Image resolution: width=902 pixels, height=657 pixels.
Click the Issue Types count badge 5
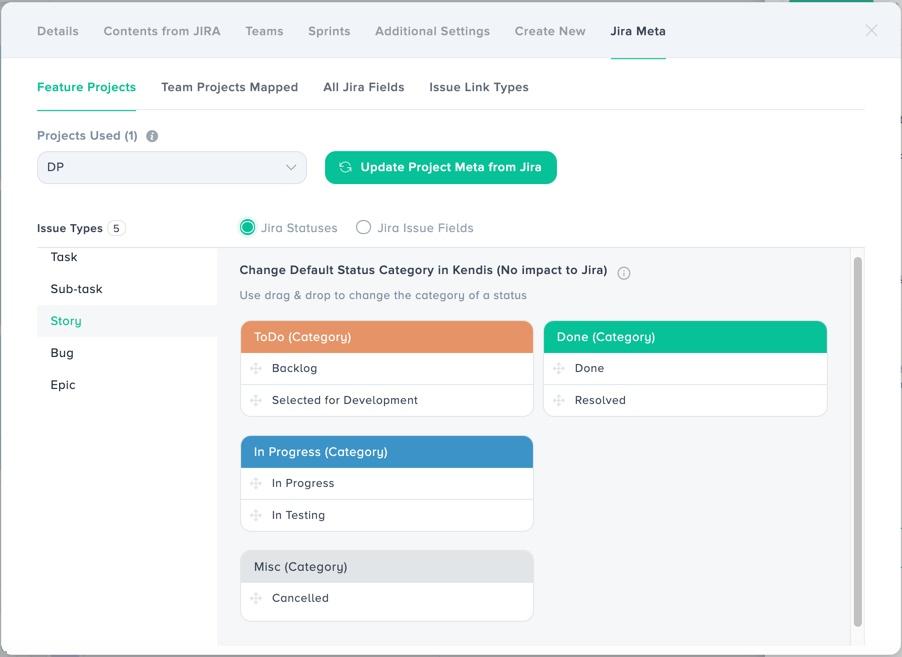tap(116, 228)
